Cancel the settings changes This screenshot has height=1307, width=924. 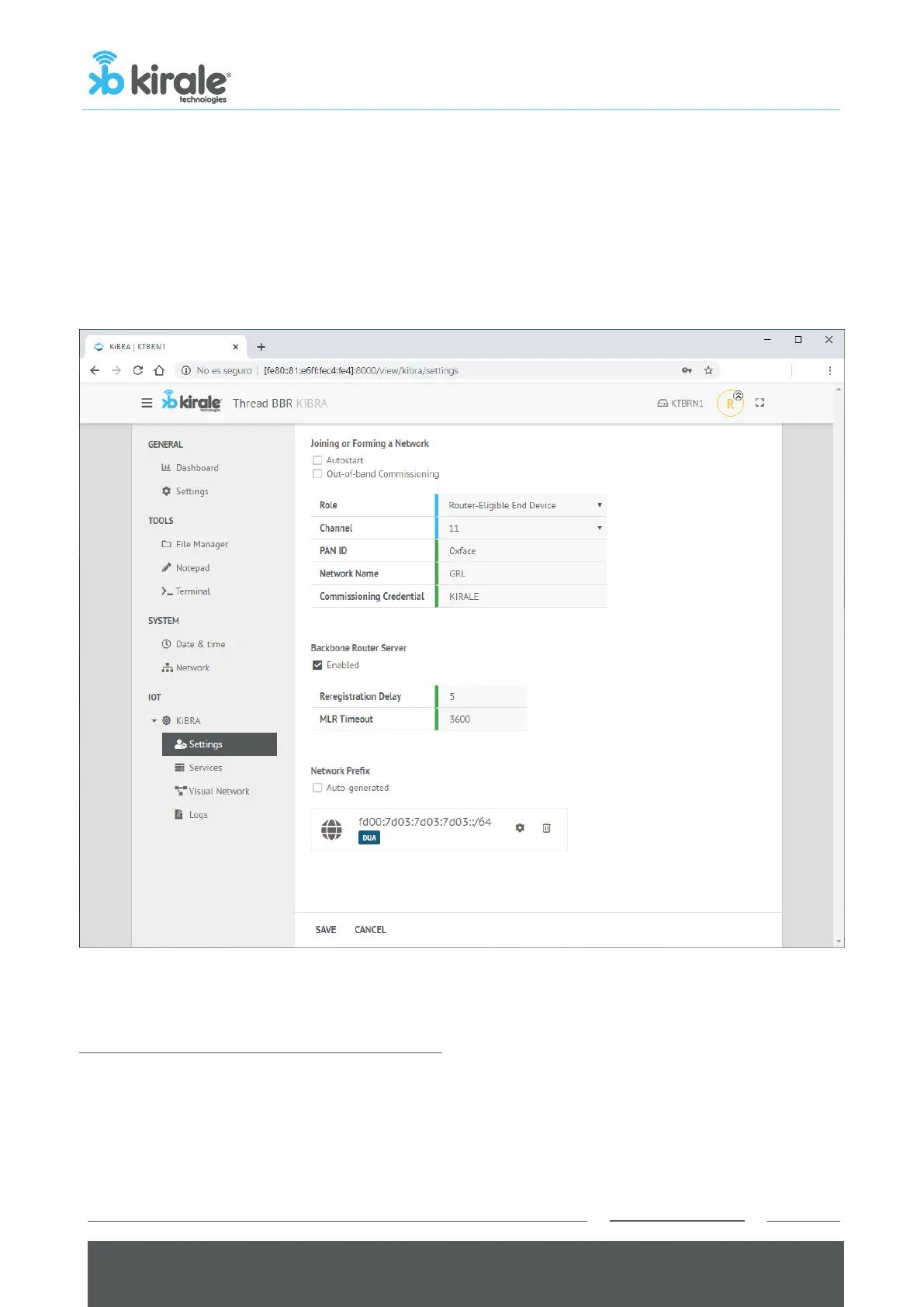point(370,930)
